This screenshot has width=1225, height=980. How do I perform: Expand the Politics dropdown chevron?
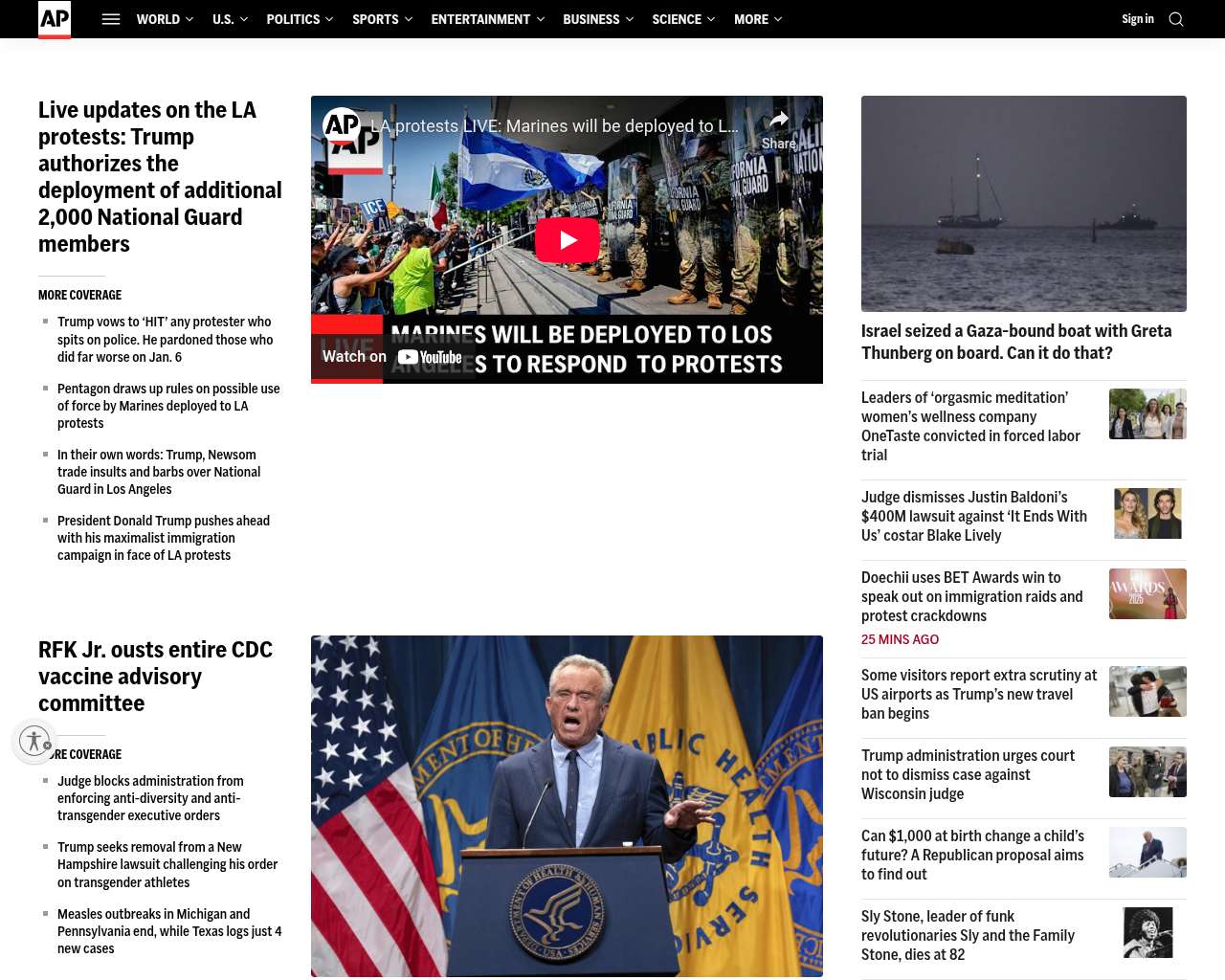(329, 19)
